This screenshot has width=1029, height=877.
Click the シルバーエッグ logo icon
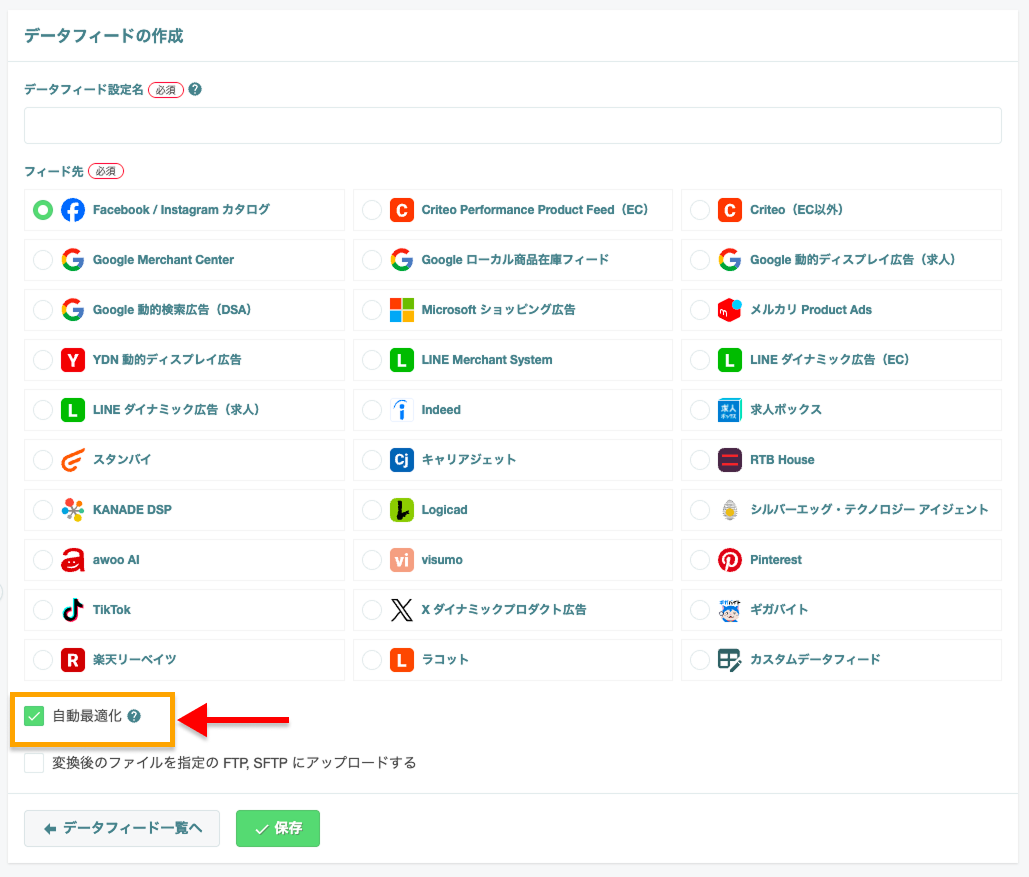pos(730,509)
